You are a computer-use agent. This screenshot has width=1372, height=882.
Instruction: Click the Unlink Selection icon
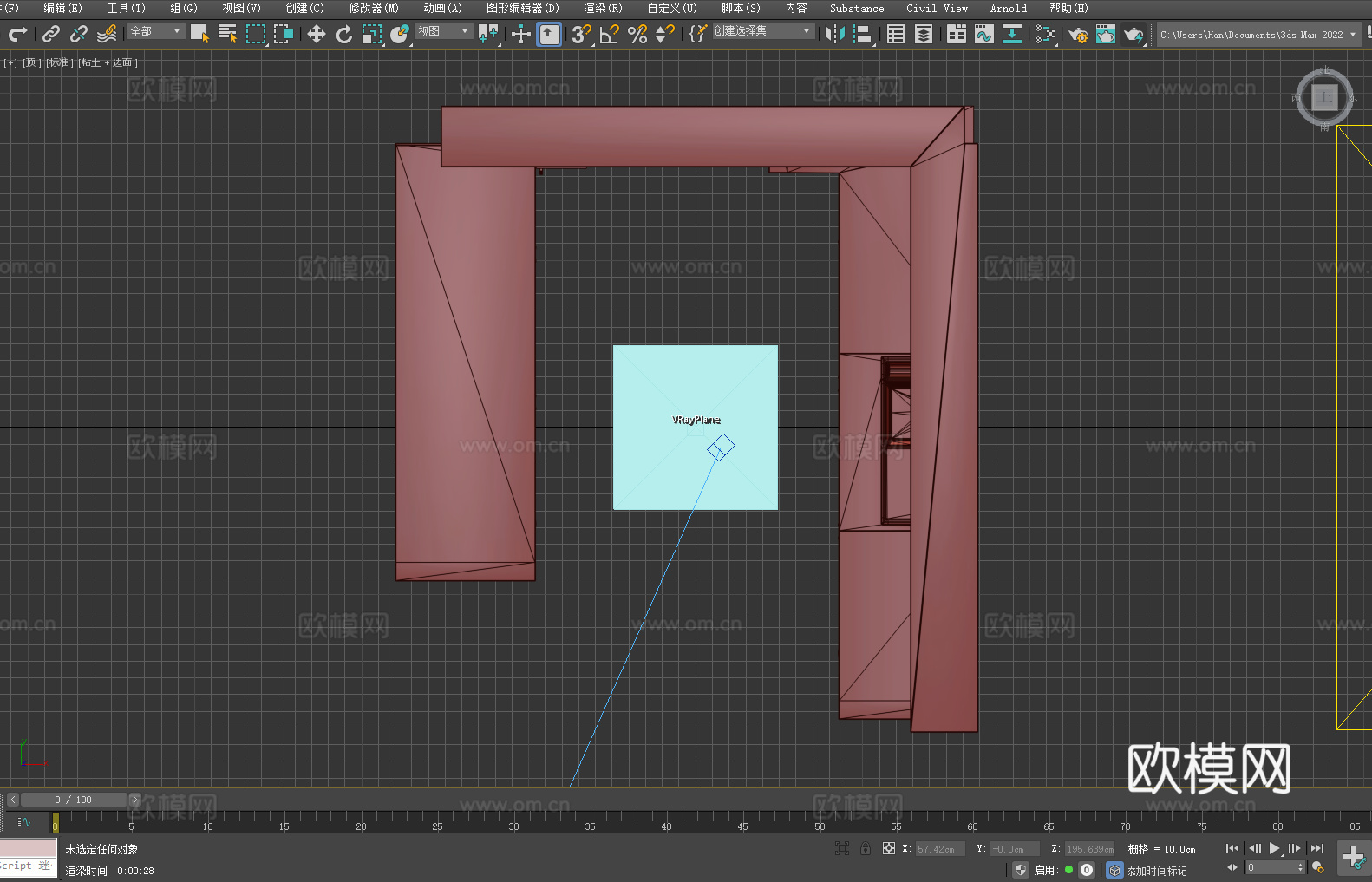click(x=79, y=34)
